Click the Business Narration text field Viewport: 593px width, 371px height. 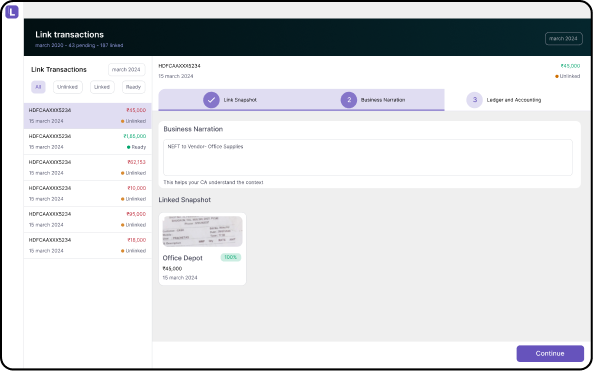point(368,157)
